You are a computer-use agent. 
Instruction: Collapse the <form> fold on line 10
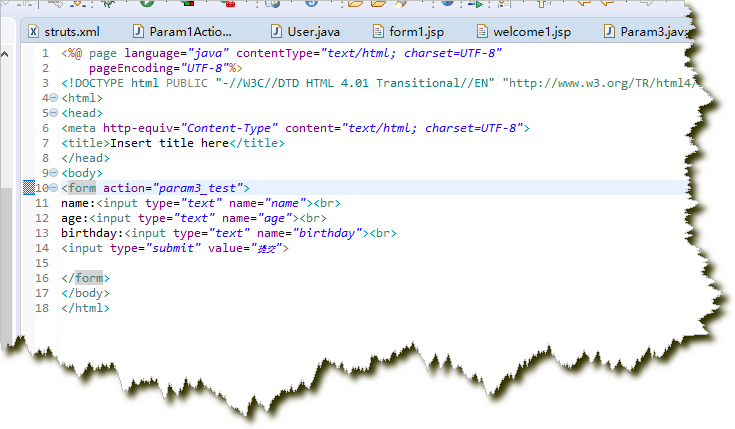tap(54, 188)
